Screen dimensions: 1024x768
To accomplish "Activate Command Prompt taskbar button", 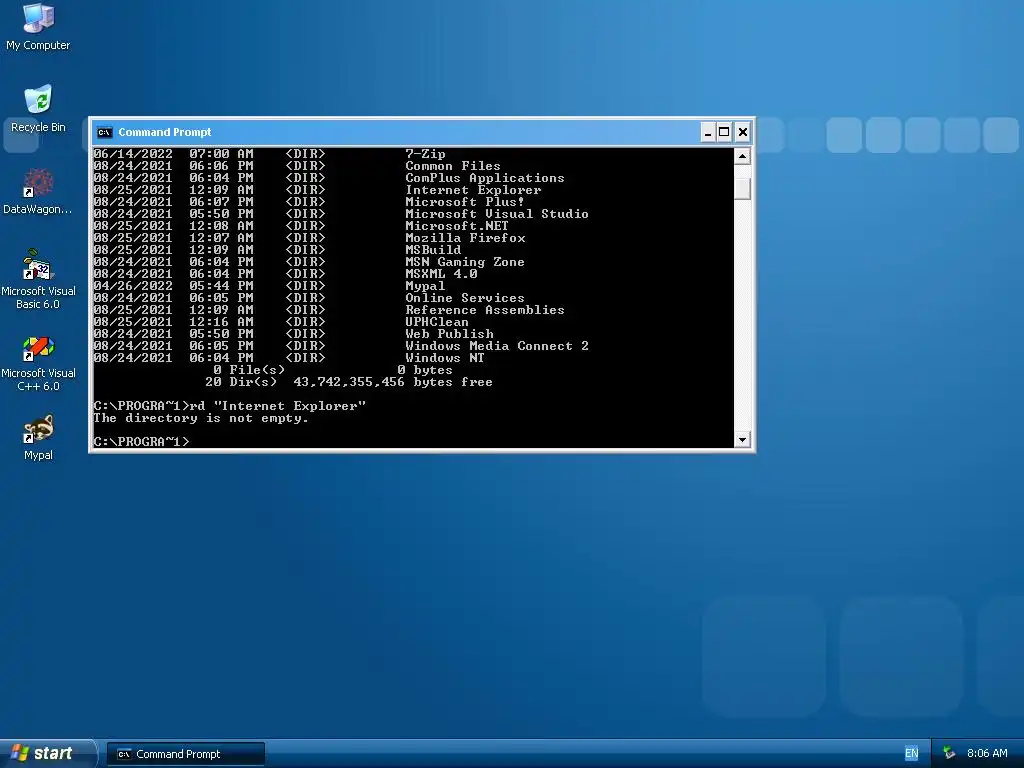I will [185, 754].
